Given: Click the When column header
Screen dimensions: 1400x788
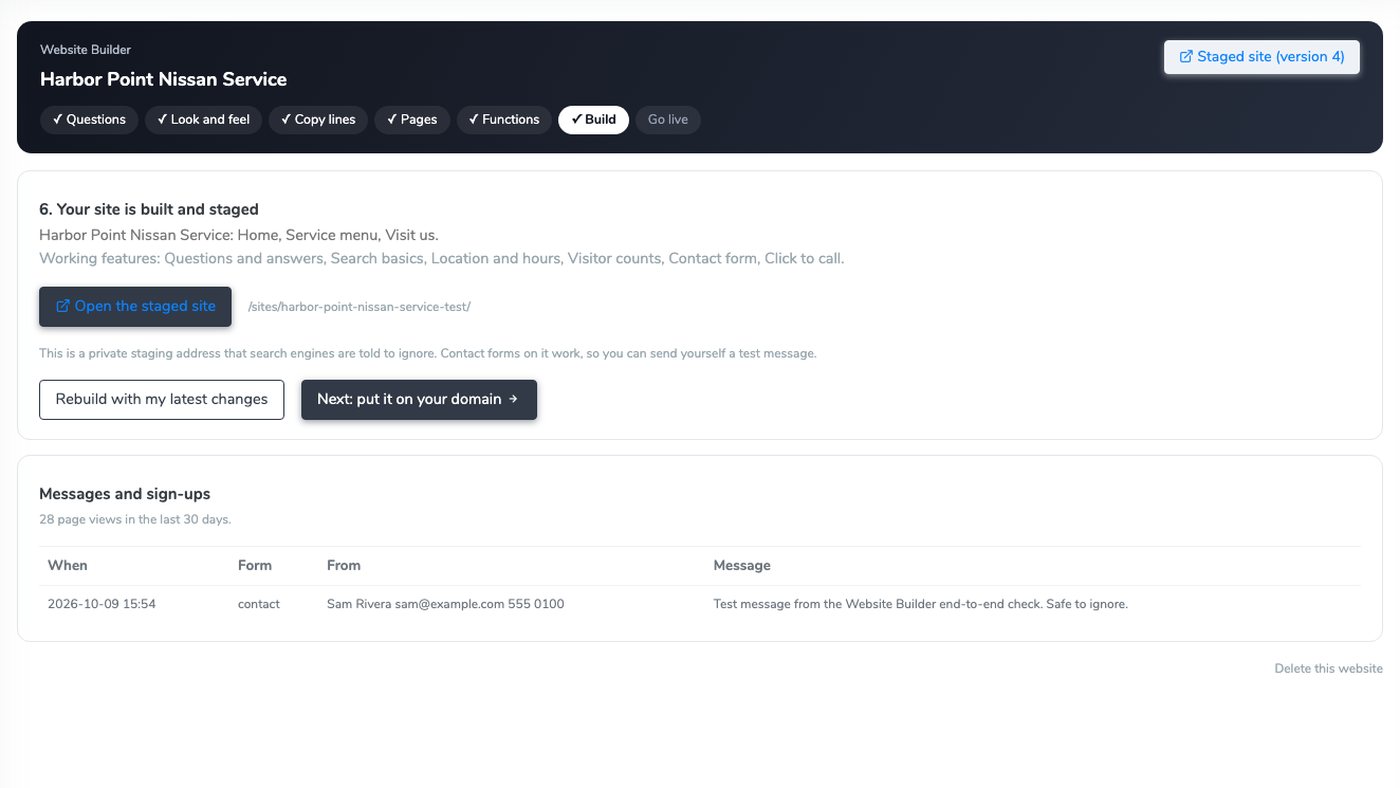Looking at the screenshot, I should [x=68, y=566].
